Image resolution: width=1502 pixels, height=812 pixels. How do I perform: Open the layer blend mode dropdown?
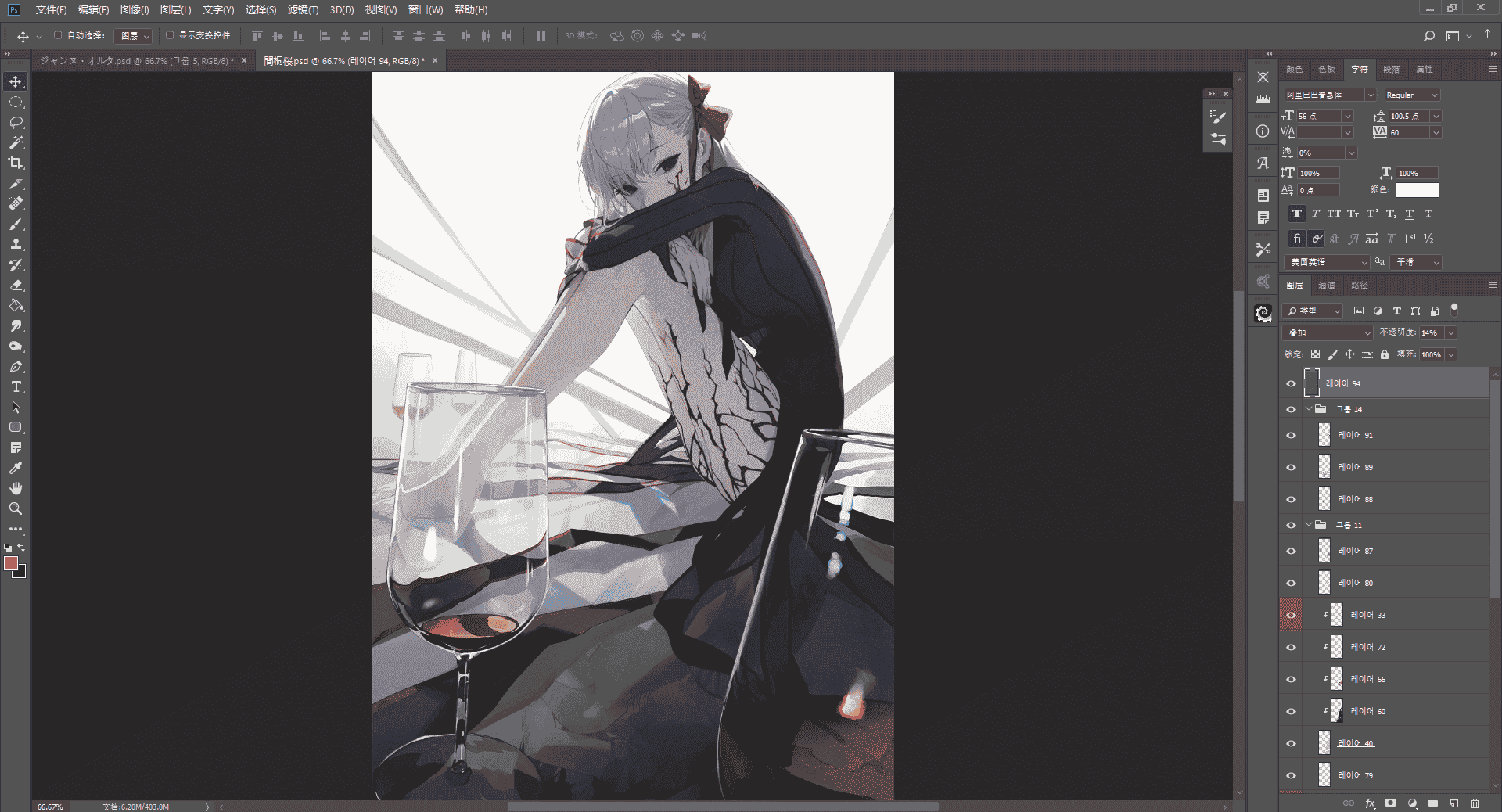(1328, 332)
